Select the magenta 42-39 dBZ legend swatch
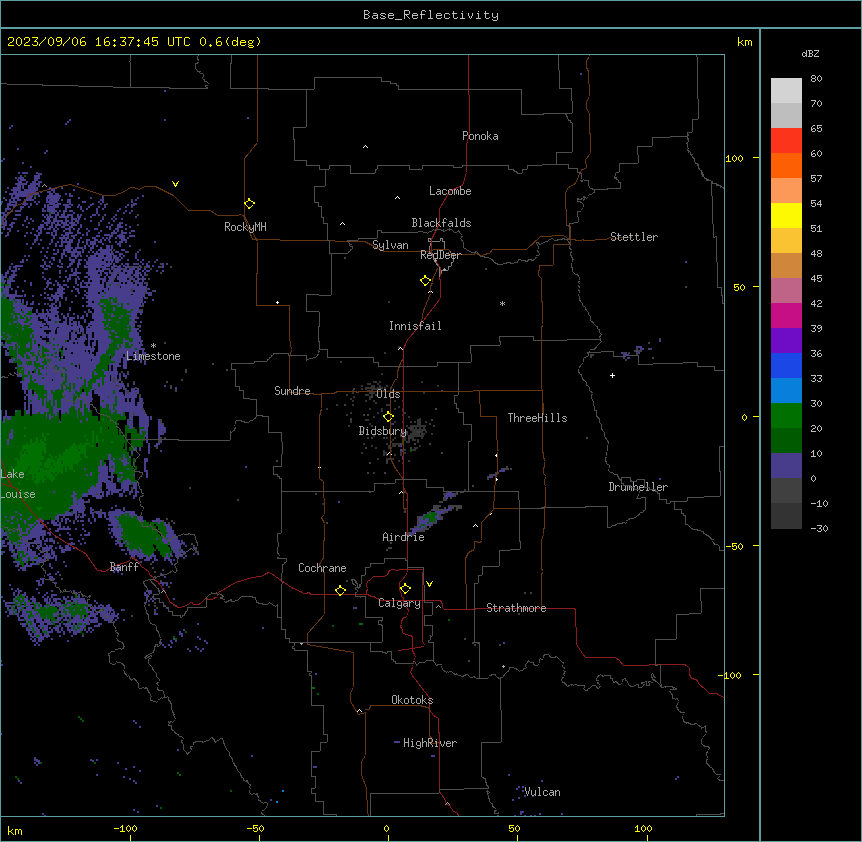 pos(786,315)
